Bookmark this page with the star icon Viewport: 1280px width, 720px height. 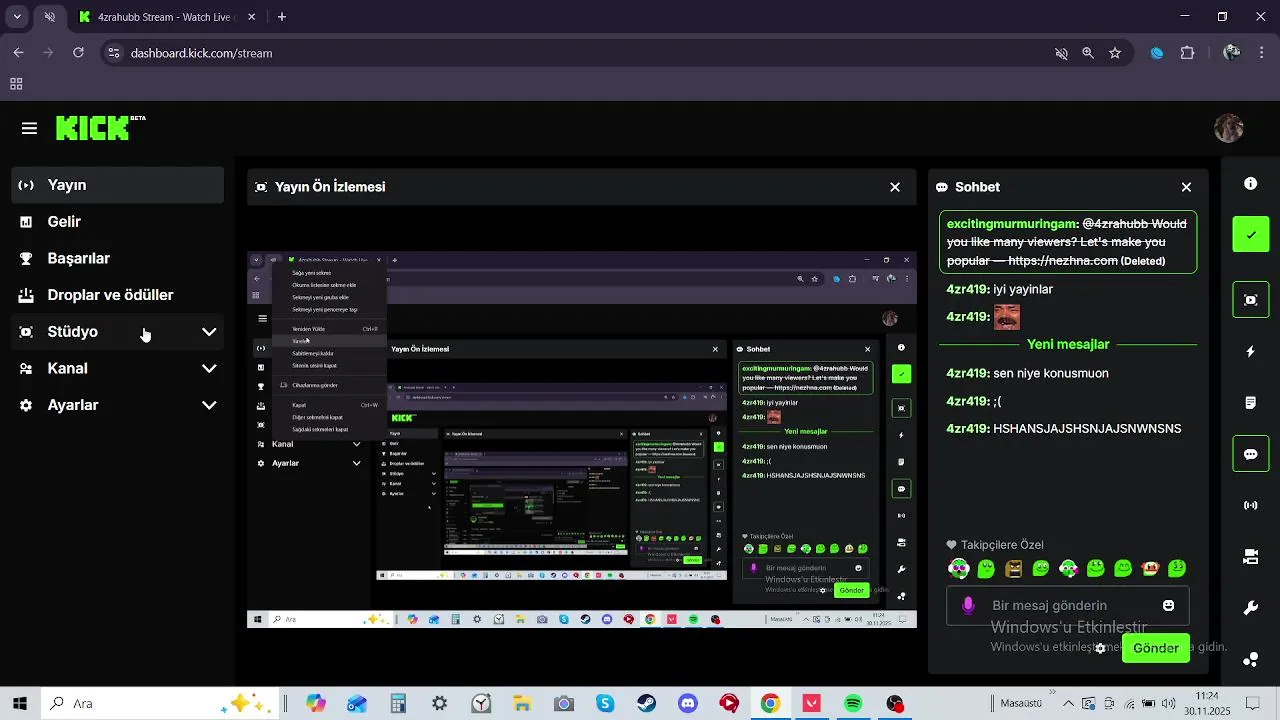tap(1115, 53)
